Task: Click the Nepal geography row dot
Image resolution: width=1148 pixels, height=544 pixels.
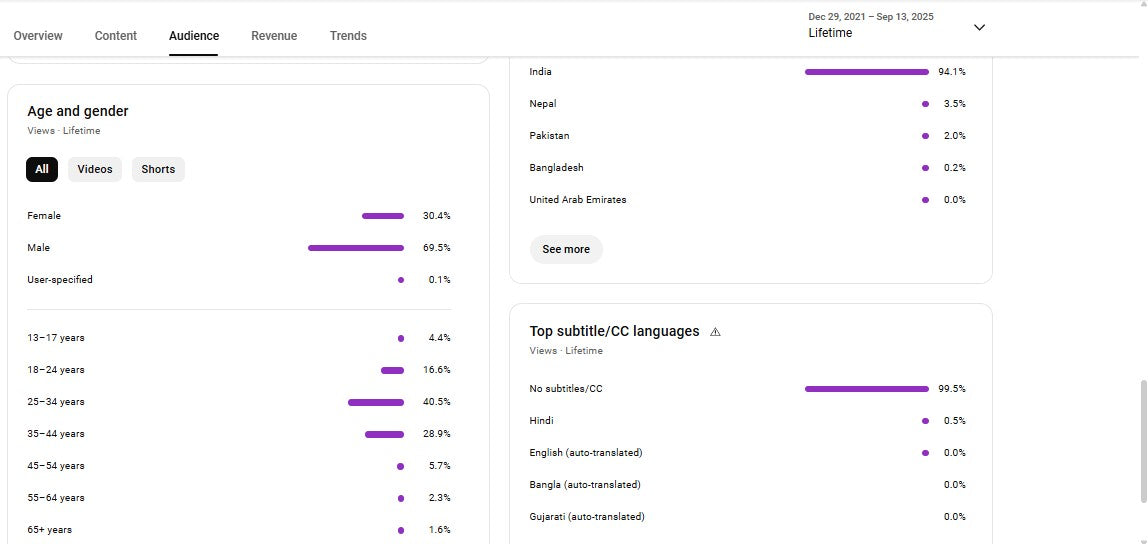Action: point(926,104)
